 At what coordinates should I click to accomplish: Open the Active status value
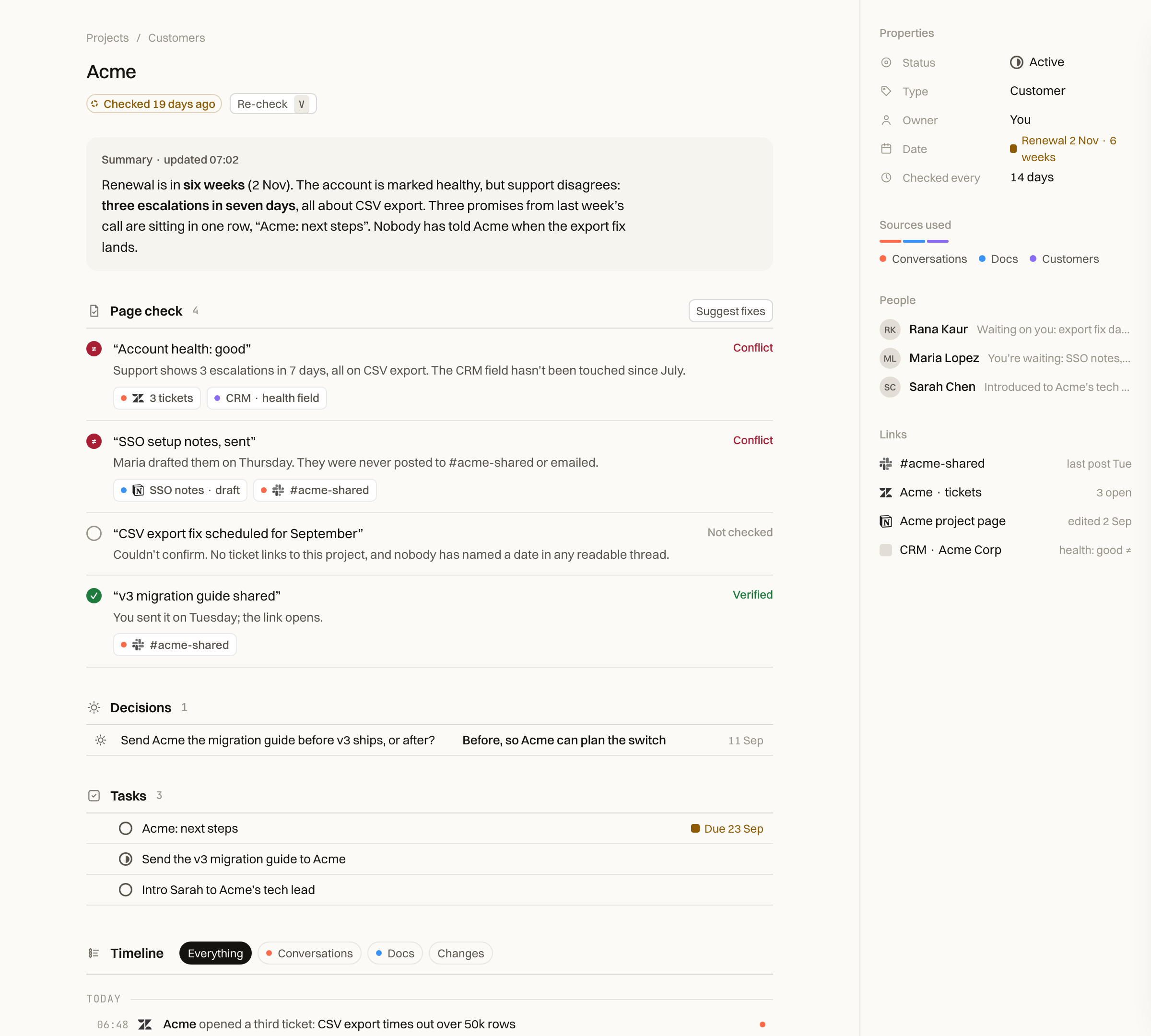[1037, 62]
